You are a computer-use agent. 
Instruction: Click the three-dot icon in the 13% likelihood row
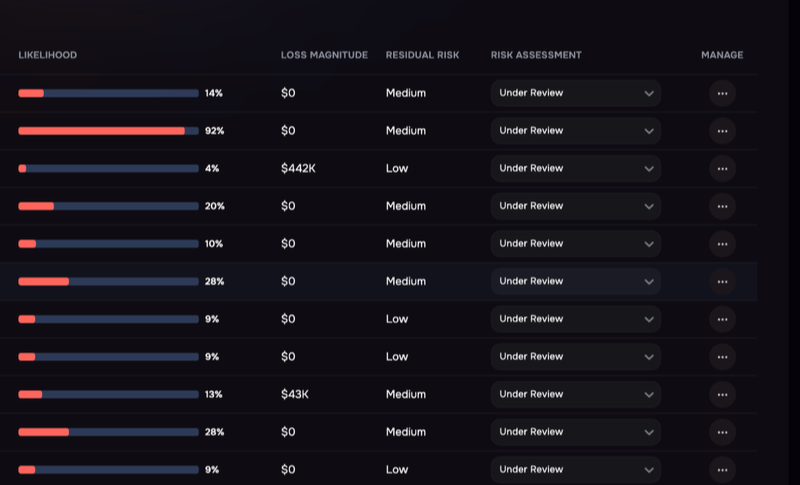(722, 395)
